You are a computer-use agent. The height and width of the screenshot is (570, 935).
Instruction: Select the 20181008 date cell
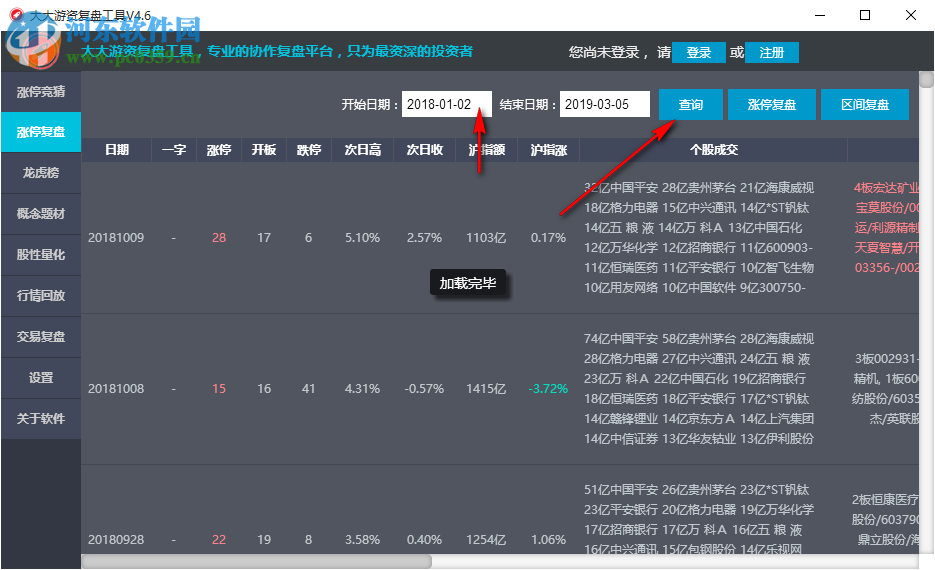116,389
